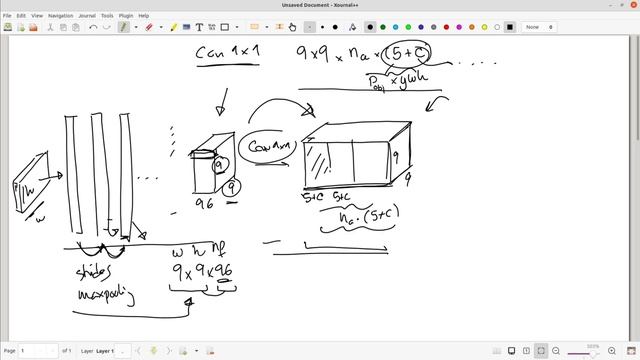Select the Draw Rectangle shape tool
This screenshot has width=640, height=360.
click(224, 27)
